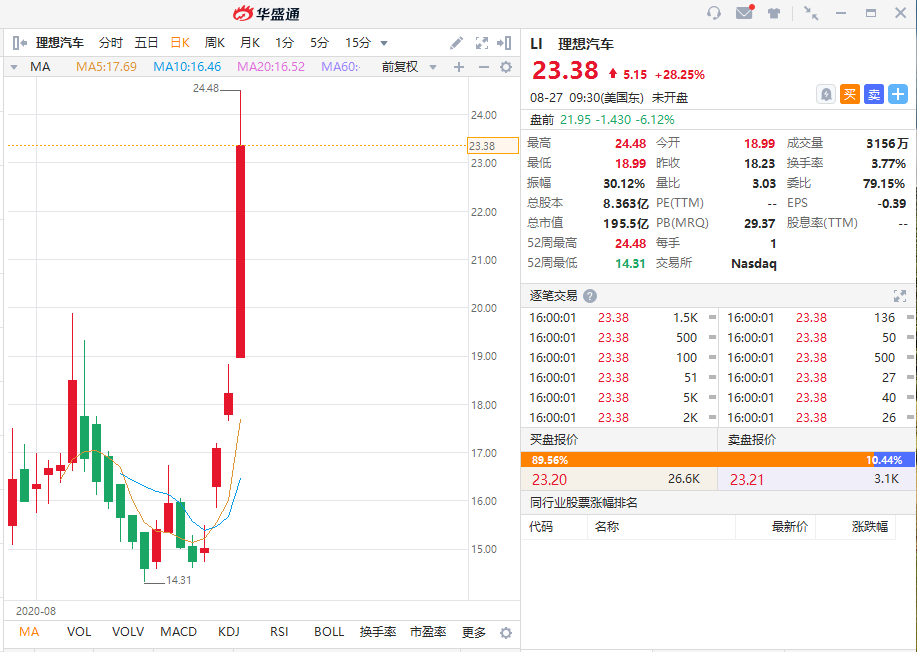917x652 pixels.
Task: Open the mail messages icon
Action: pos(744,12)
